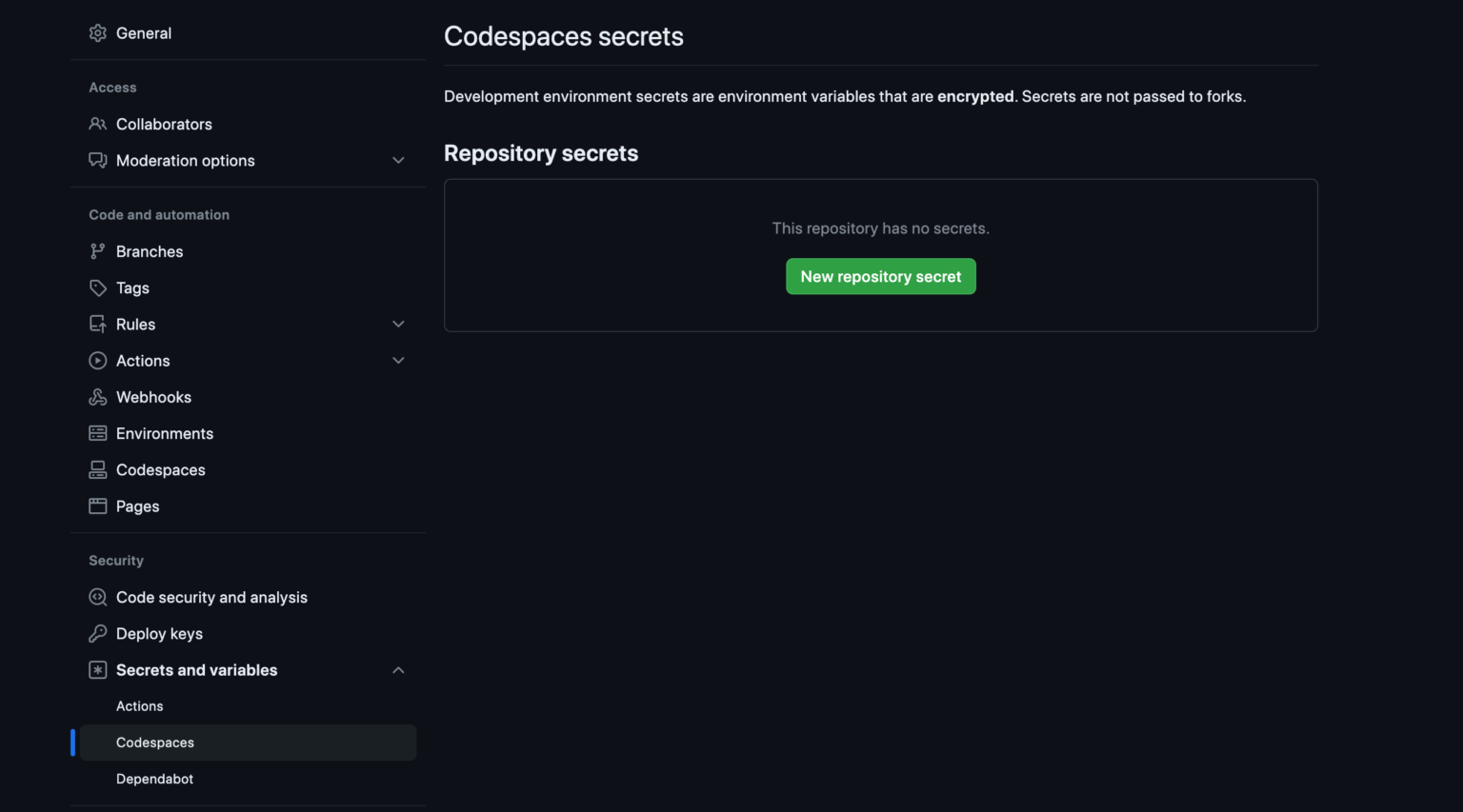Click the Secrets and variables key icon
This screenshot has width=1463, height=812.
tap(98, 669)
